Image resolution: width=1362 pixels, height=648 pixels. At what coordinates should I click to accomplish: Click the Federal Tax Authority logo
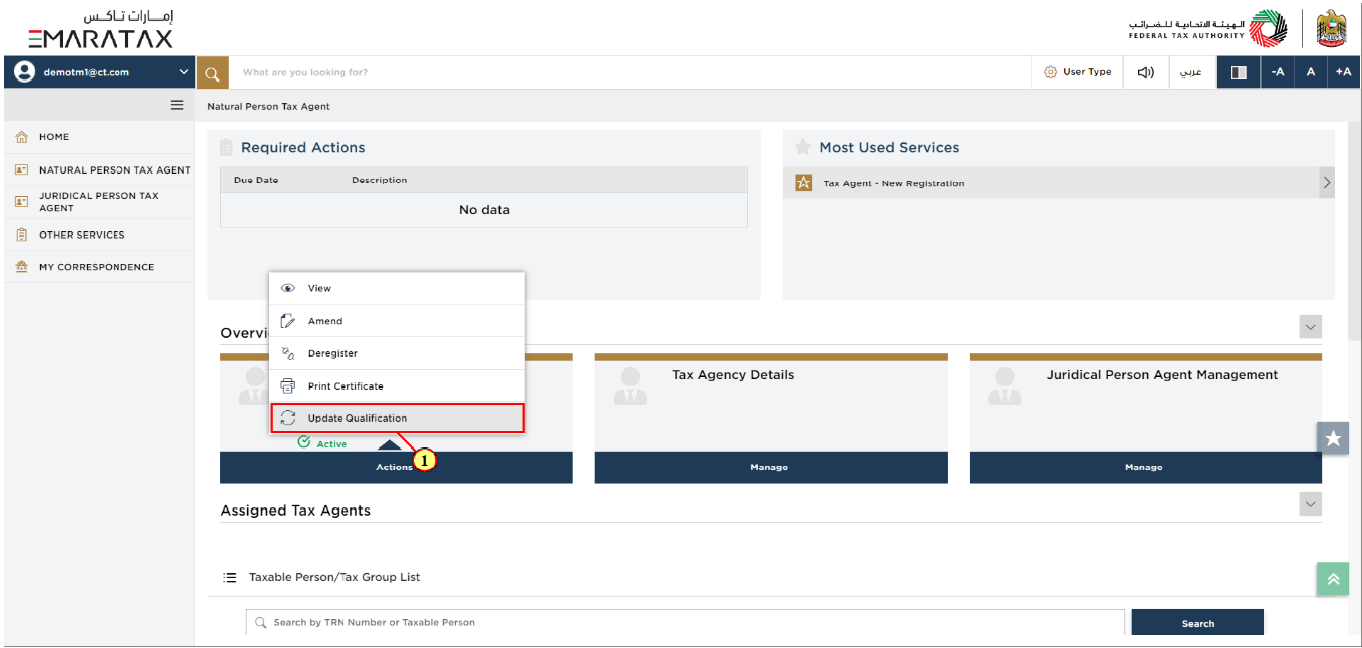[1208, 29]
